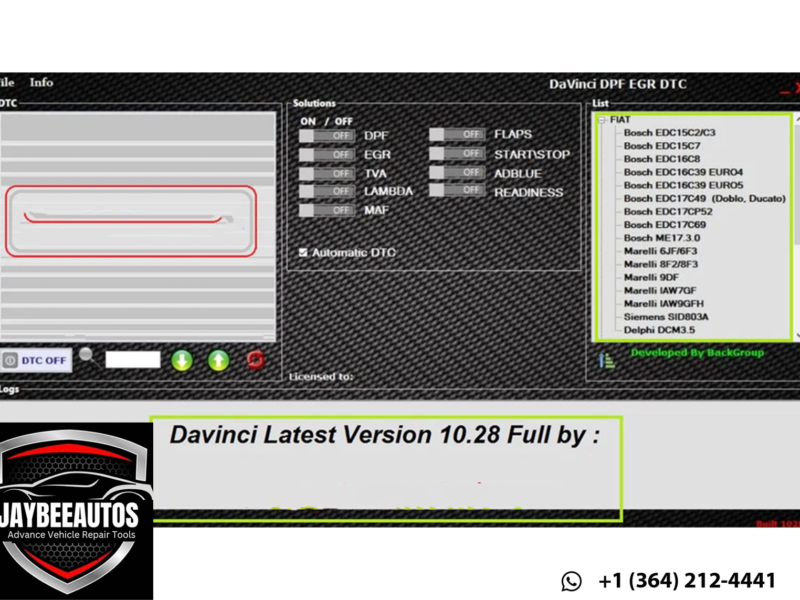The width and height of the screenshot is (800, 600).
Task: Click the green up arrow button
Action: pos(218,360)
